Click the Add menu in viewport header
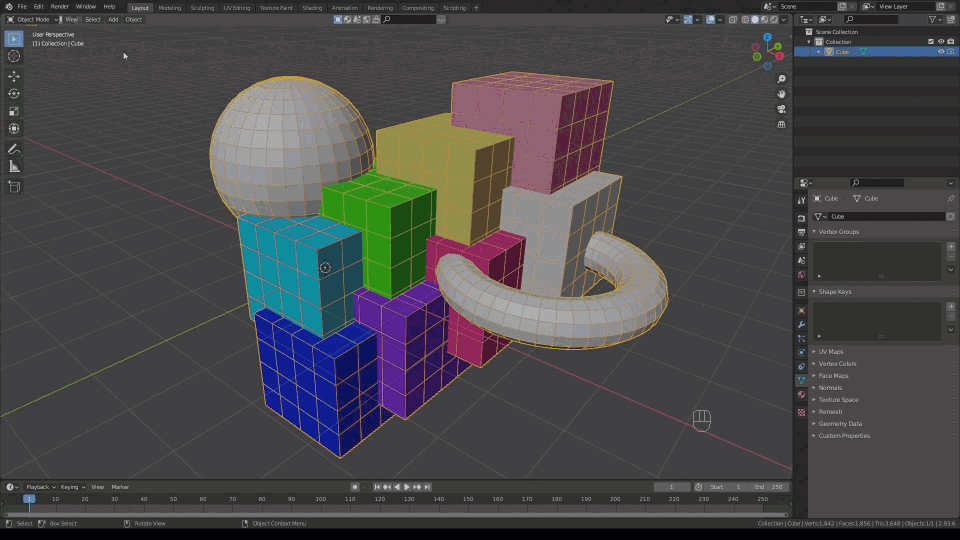 click(113, 19)
